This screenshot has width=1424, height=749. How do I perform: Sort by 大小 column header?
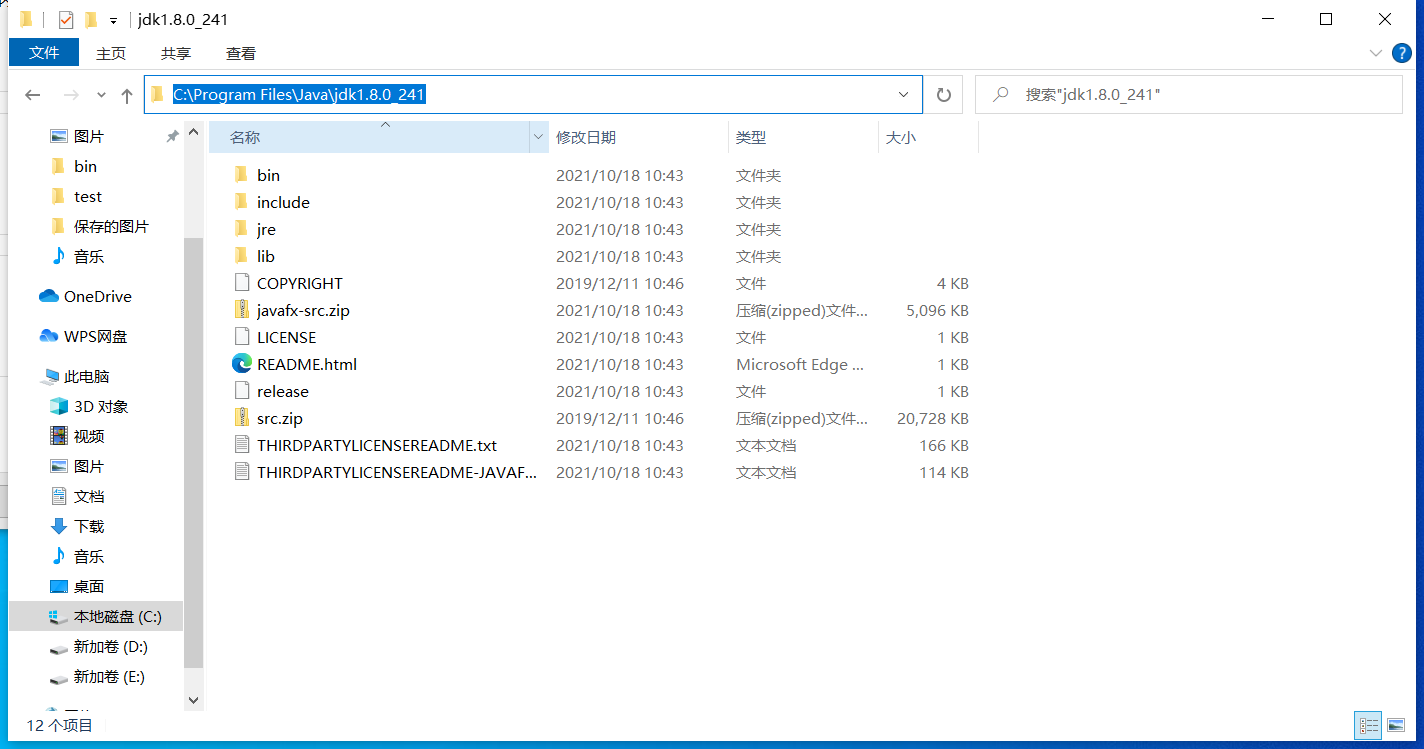(x=928, y=137)
